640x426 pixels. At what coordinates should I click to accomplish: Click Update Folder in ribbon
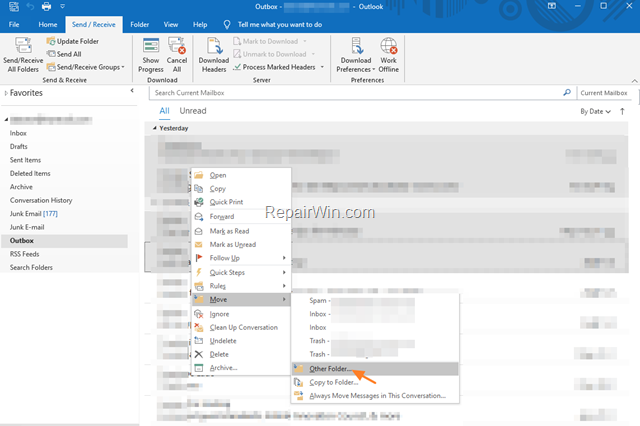point(73,41)
